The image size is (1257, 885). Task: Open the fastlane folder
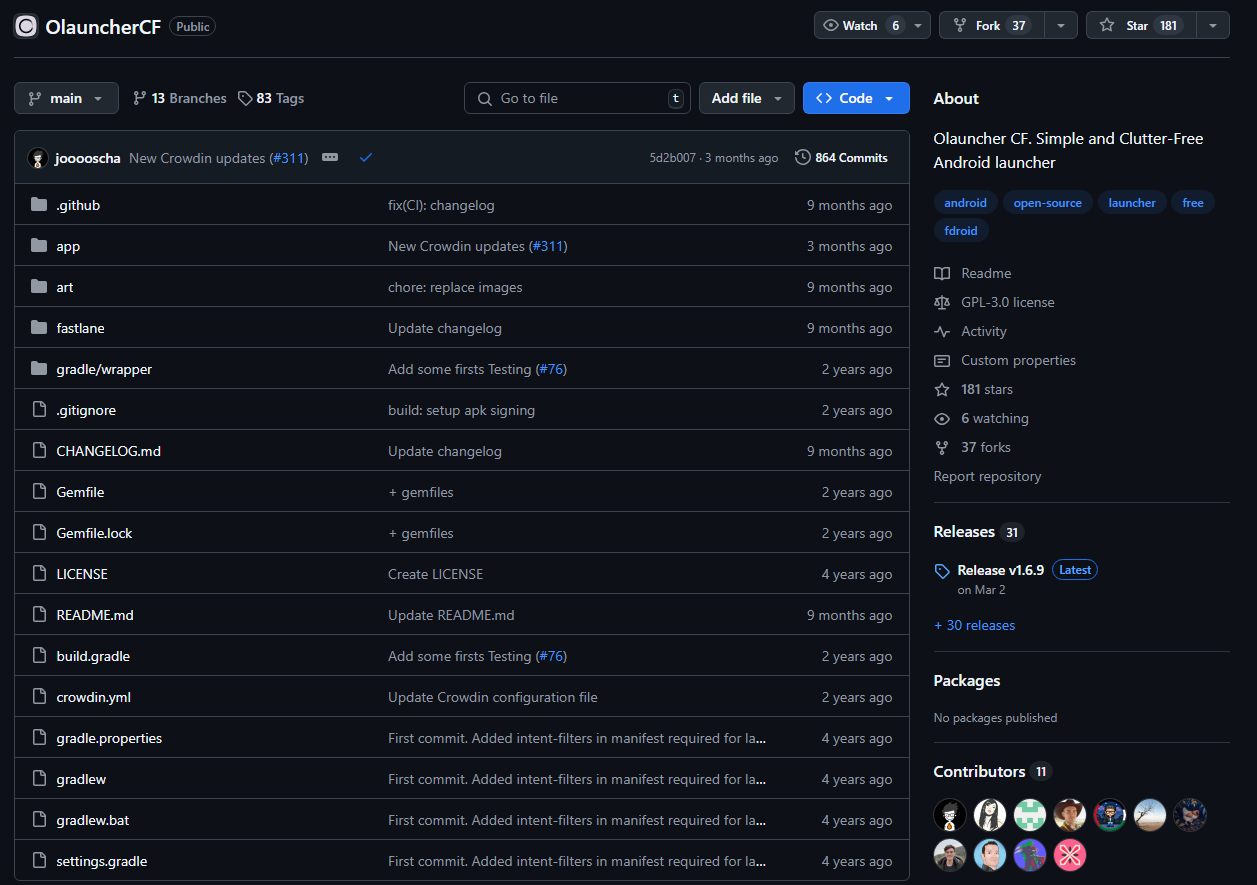coord(80,328)
